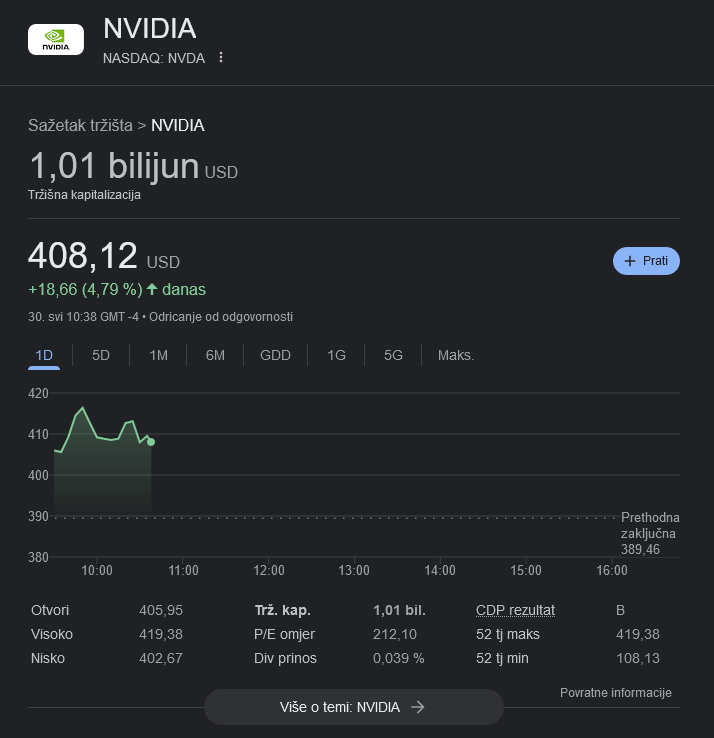Click the current price dot on chart

151,442
